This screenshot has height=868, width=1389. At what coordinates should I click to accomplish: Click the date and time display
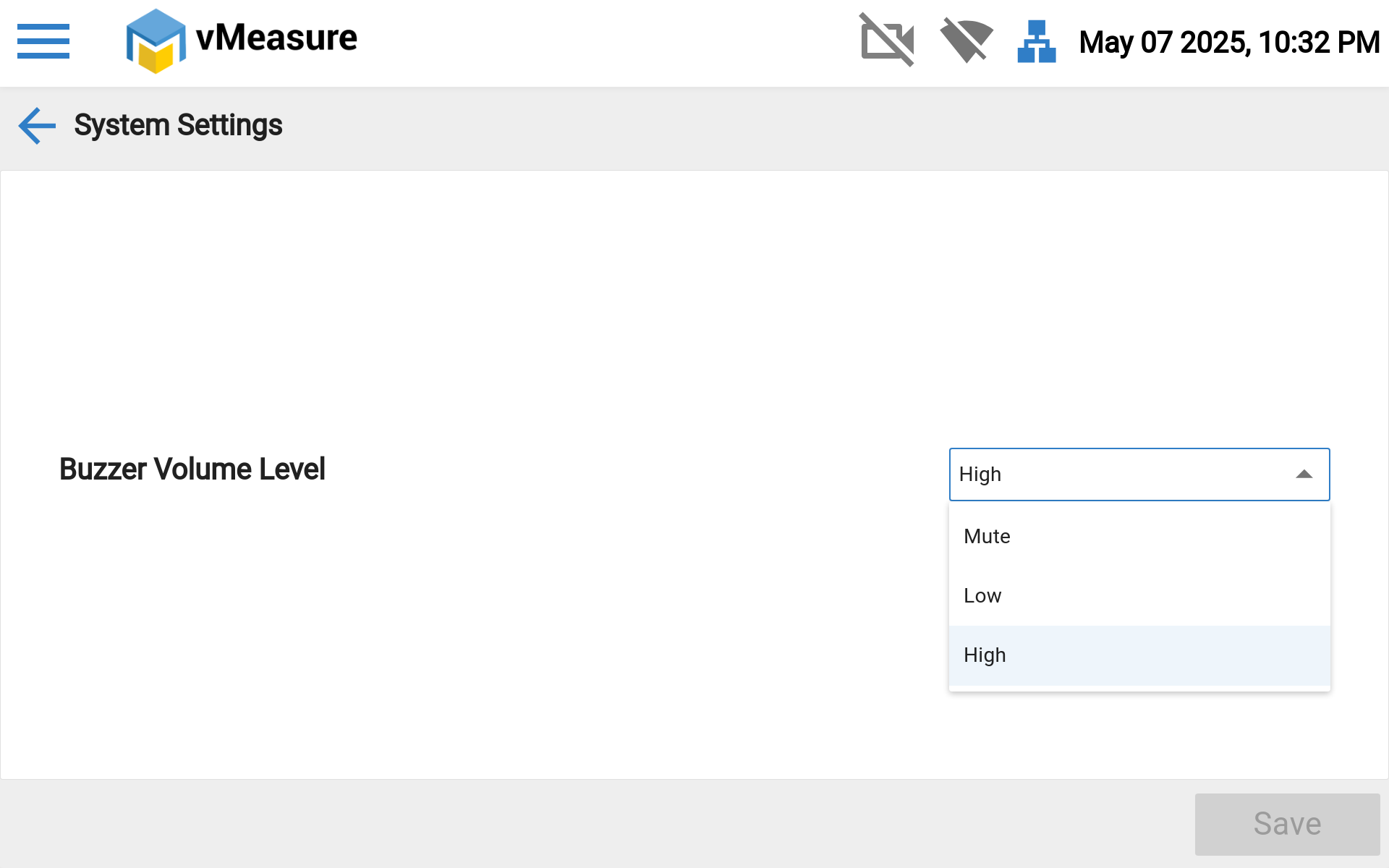tap(1229, 42)
